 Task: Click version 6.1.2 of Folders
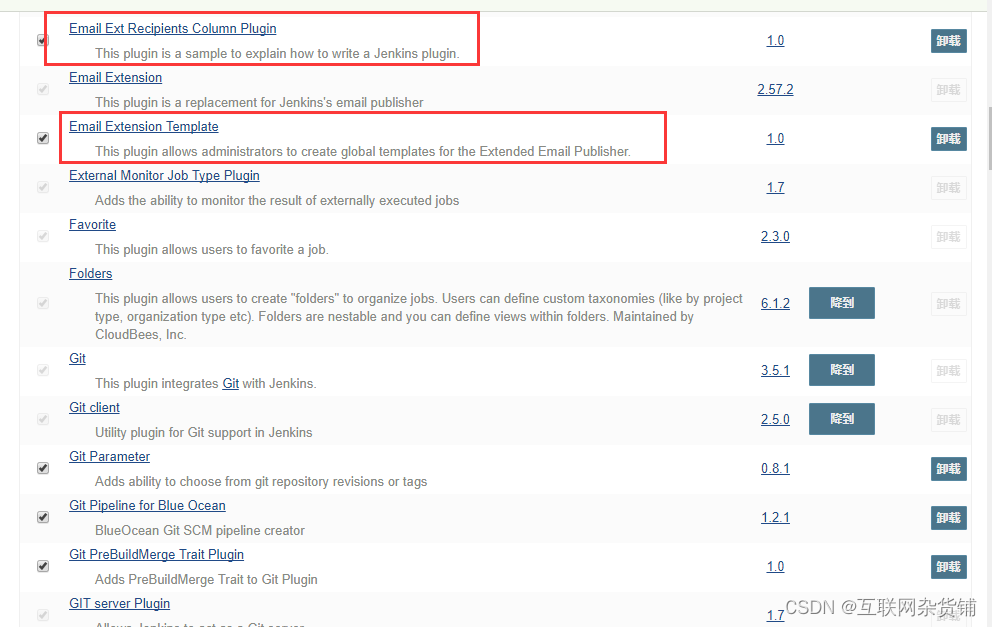pyautogui.click(x=776, y=303)
